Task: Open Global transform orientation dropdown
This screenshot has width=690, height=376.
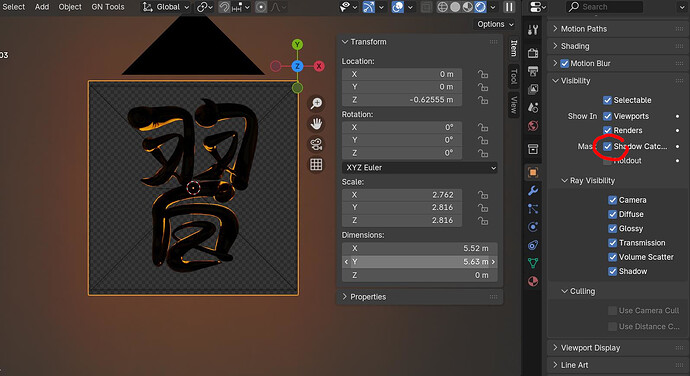Action: click(x=165, y=7)
